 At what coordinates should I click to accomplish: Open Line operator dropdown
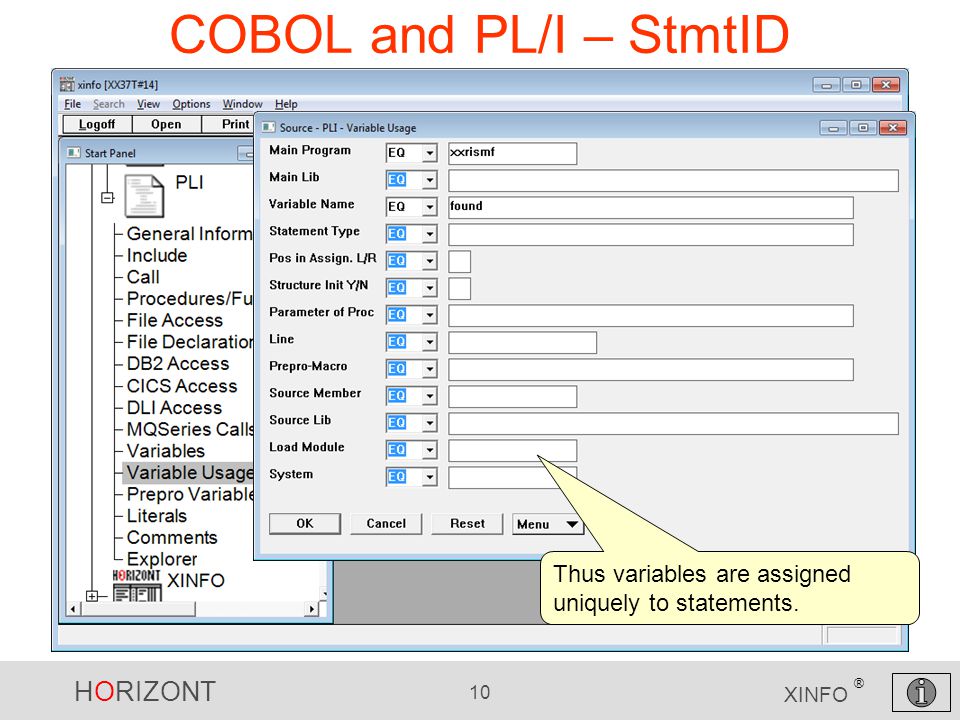[430, 342]
